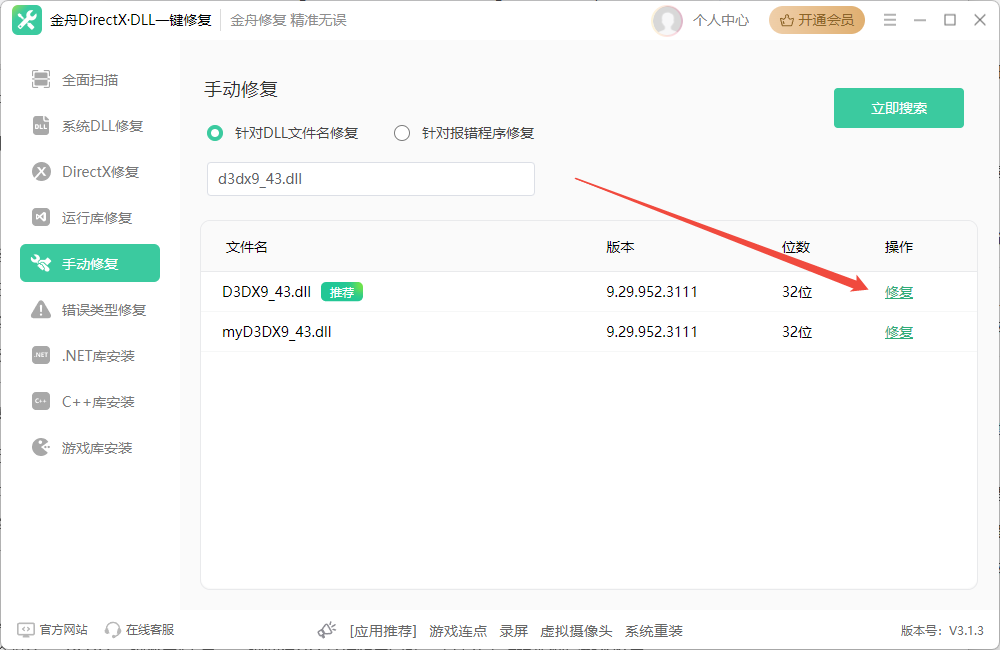Click myD3DX9_43.dll file name
This screenshot has width=1000, height=650.
[277, 332]
